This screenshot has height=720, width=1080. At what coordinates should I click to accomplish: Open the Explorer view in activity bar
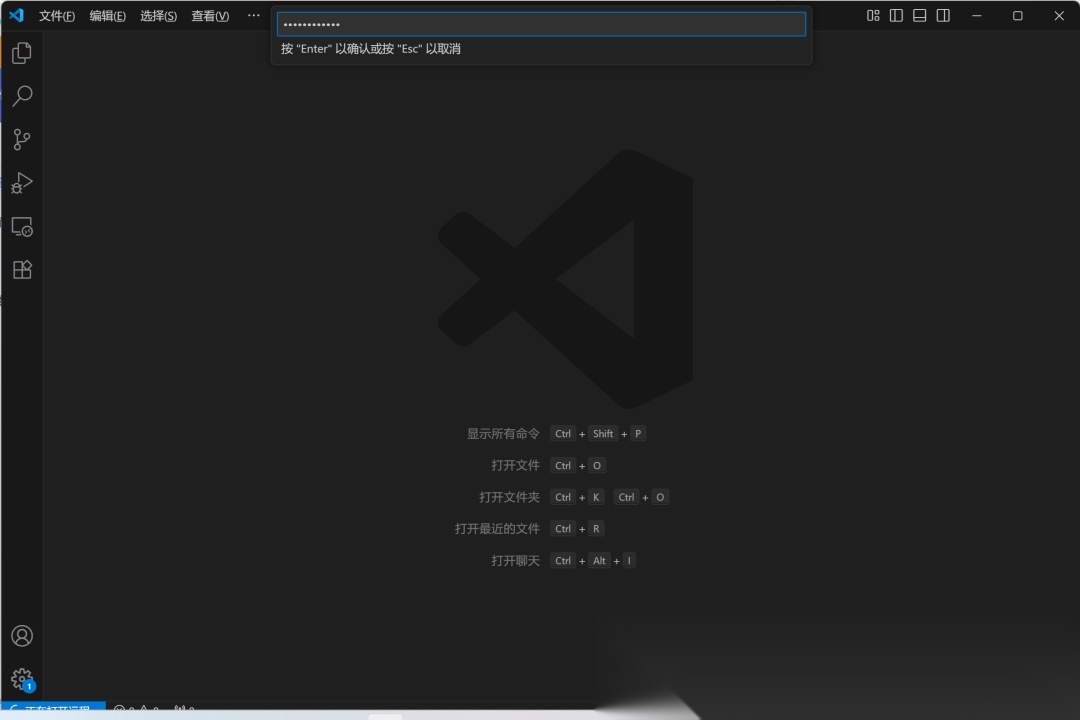22,53
